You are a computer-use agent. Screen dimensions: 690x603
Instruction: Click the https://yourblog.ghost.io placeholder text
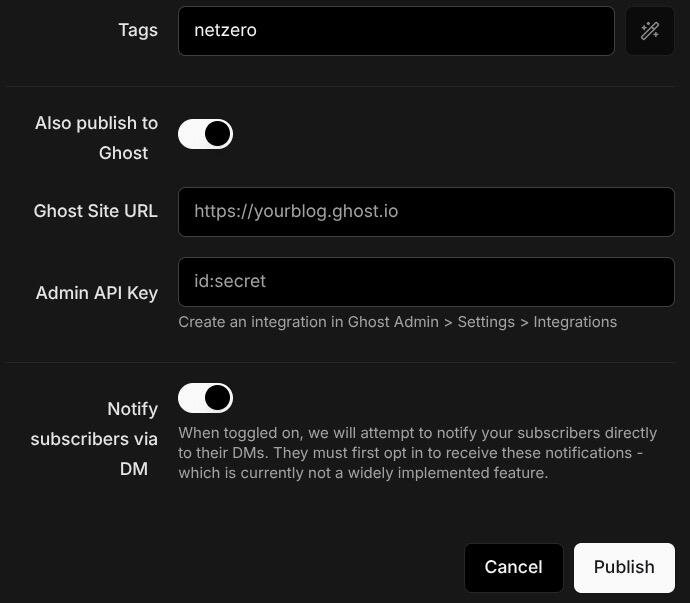pyautogui.click(x=296, y=211)
